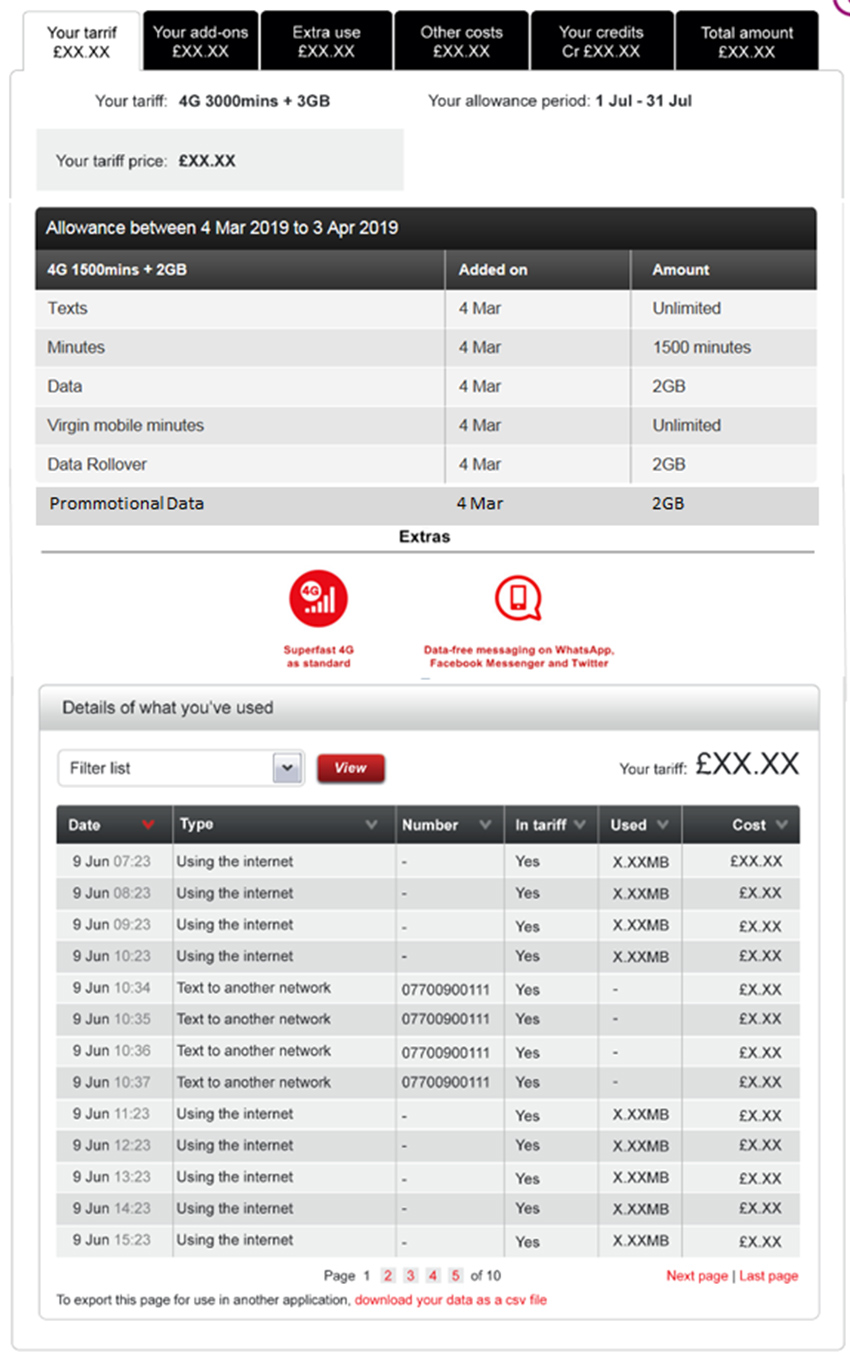Sort the Cost column with its arrow

(781, 825)
